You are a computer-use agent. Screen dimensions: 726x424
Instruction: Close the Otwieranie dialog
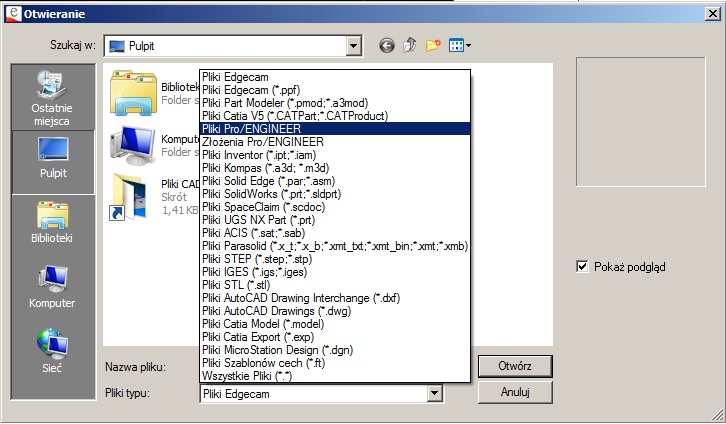713,13
